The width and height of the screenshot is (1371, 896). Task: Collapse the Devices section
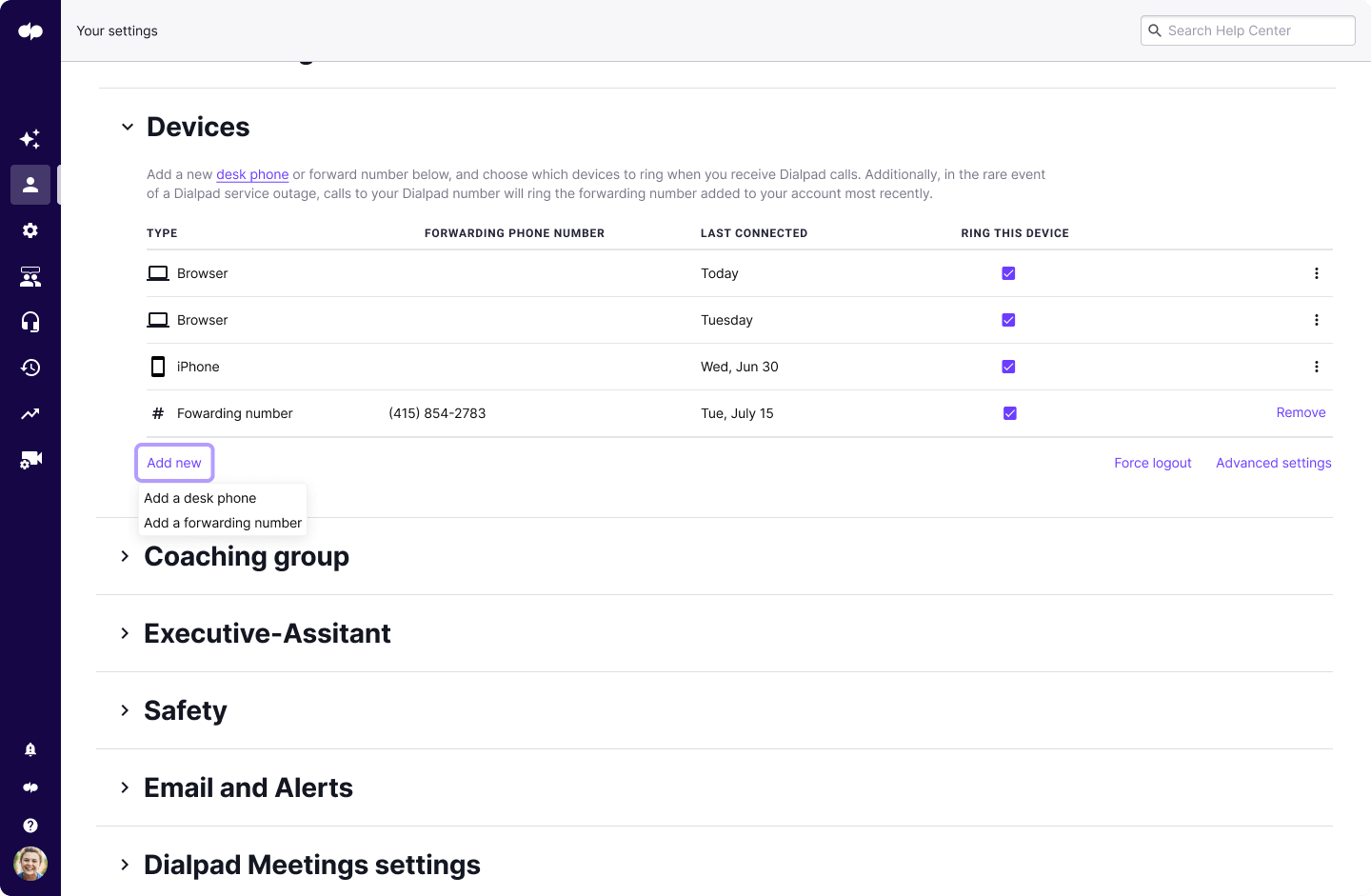(128, 127)
